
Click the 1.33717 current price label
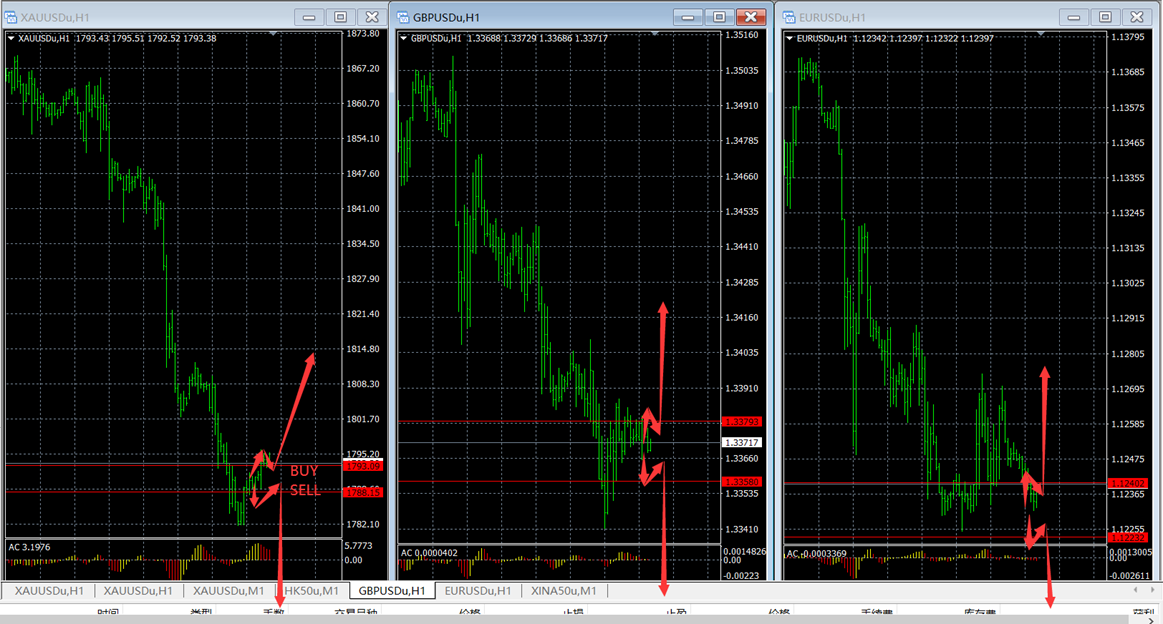[741, 442]
